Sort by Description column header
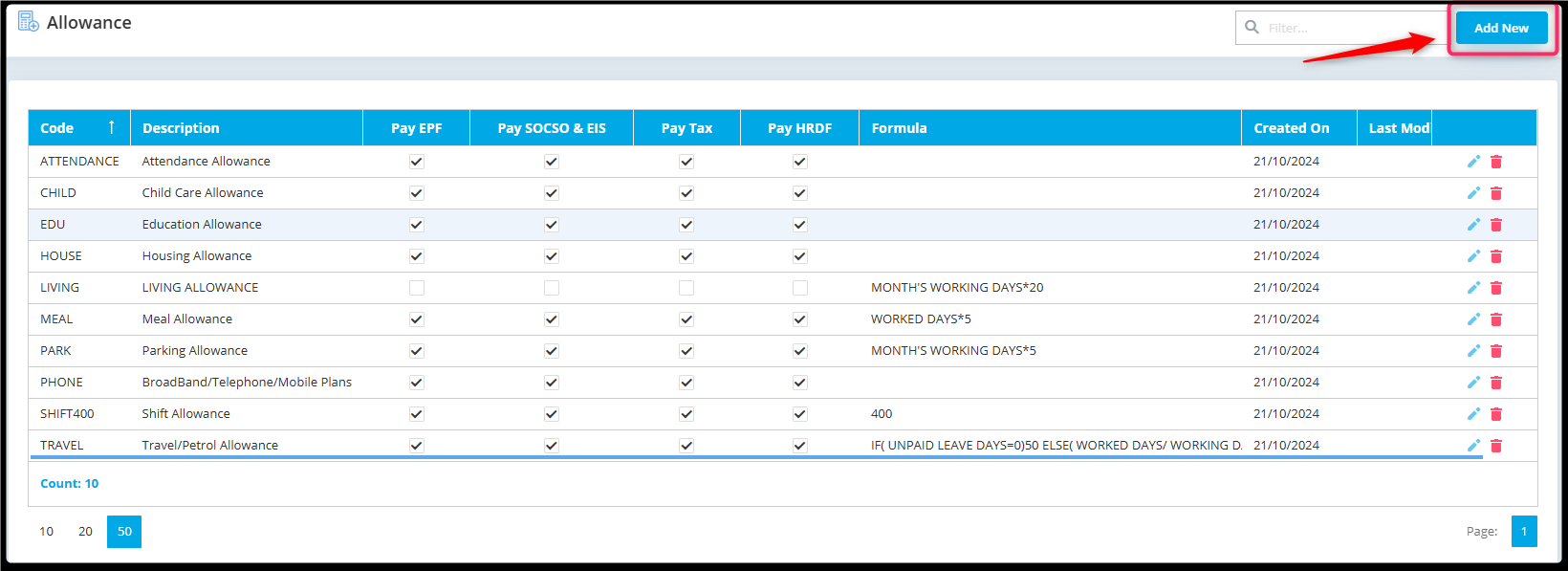The image size is (1568, 571). [247, 128]
